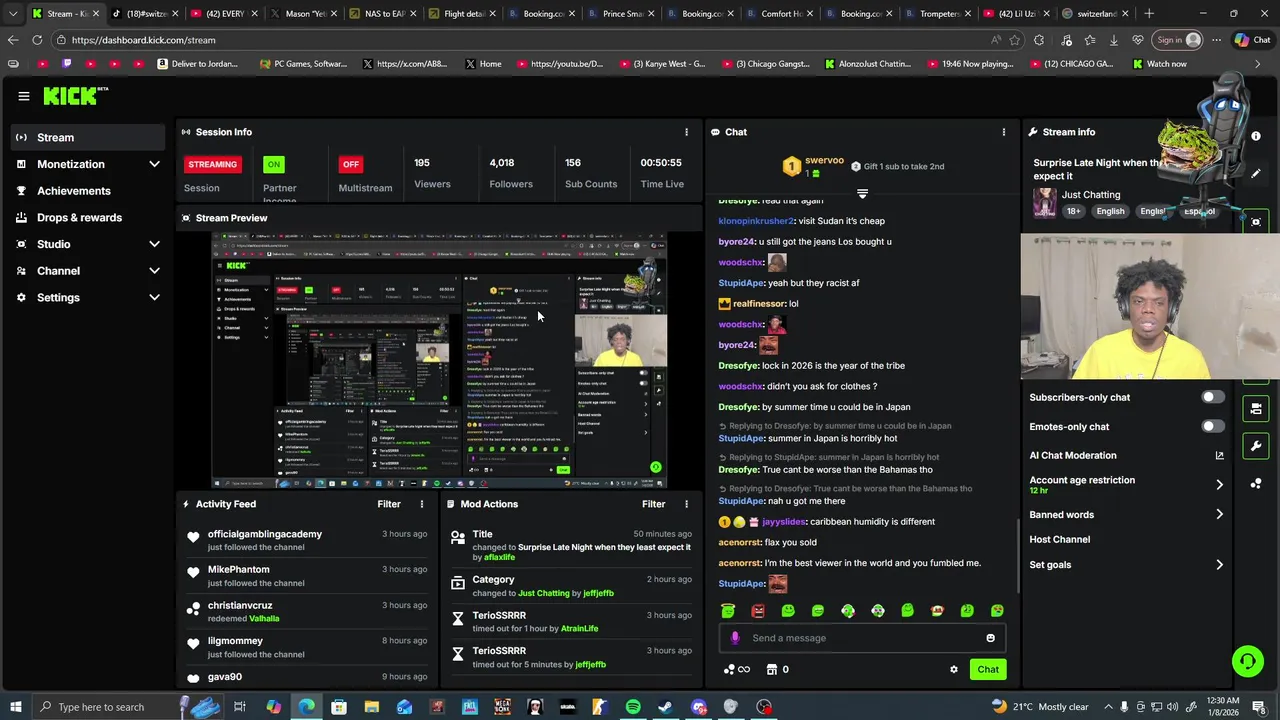Select Stream in sidebar
Screen dimensions: 1280x720
(x=90, y=137)
